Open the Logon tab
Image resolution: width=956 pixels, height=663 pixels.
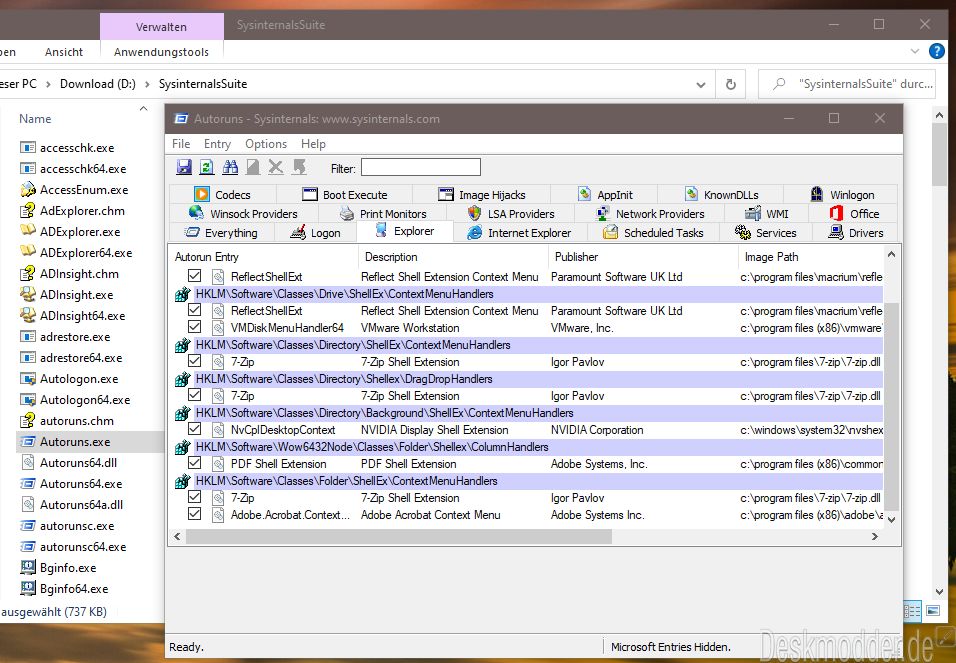(315, 232)
